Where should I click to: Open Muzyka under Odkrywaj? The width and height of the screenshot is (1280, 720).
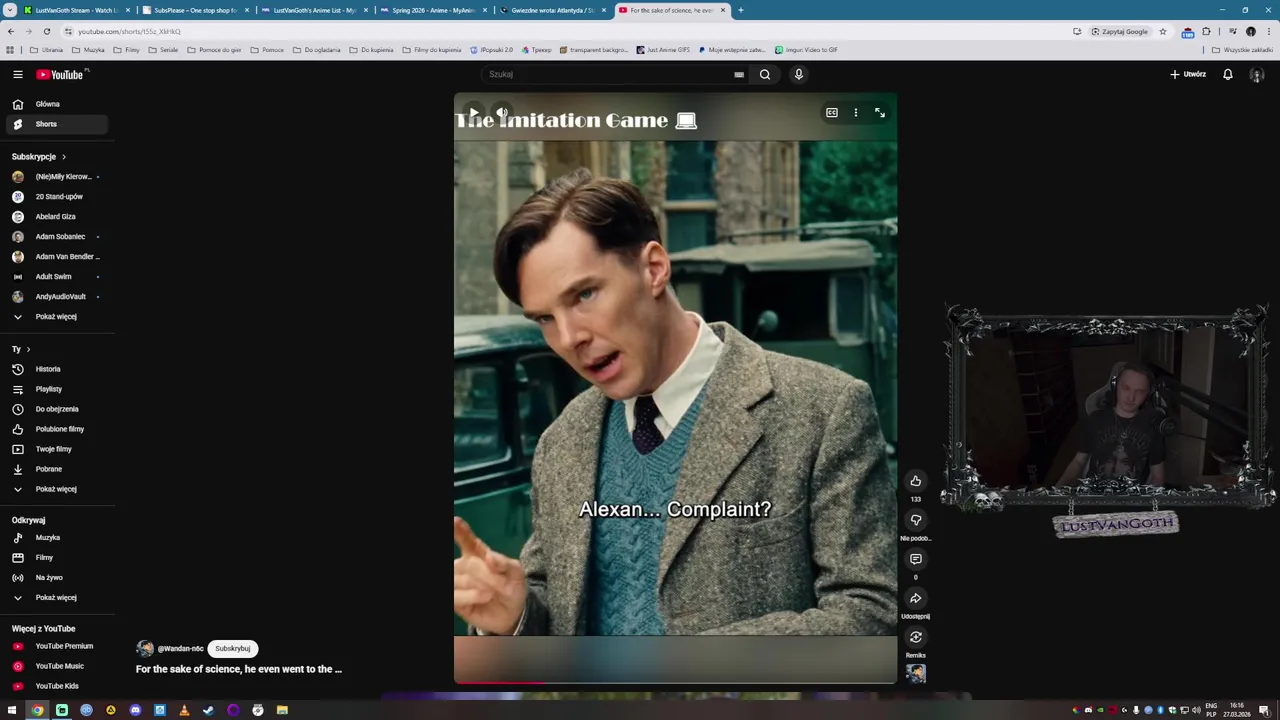(57, 538)
